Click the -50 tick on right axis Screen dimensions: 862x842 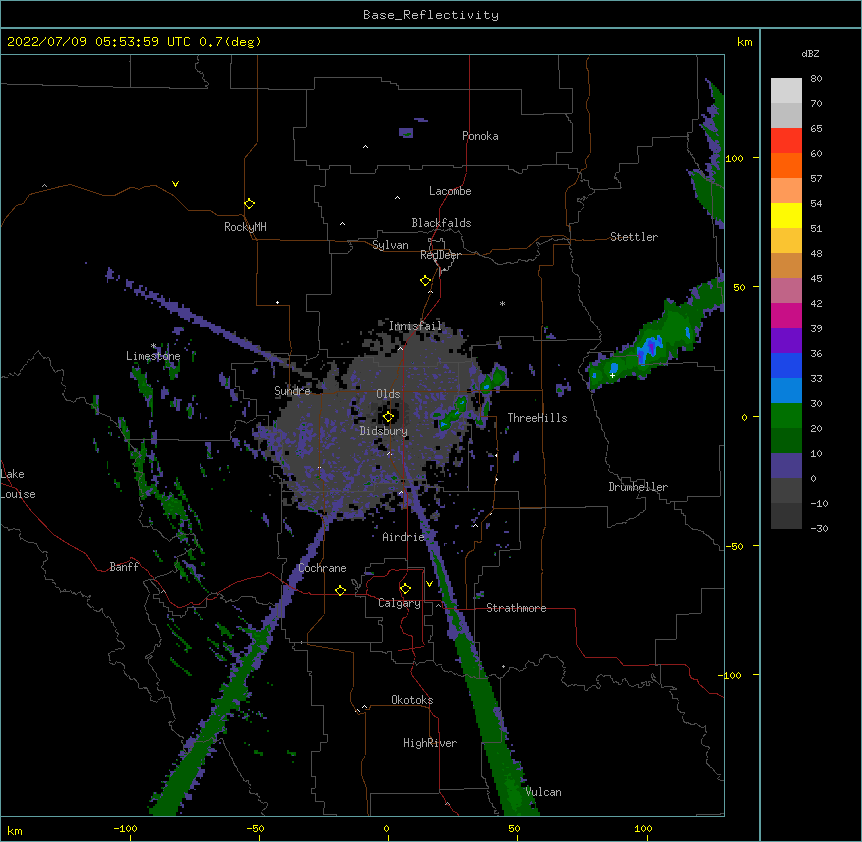click(x=734, y=546)
